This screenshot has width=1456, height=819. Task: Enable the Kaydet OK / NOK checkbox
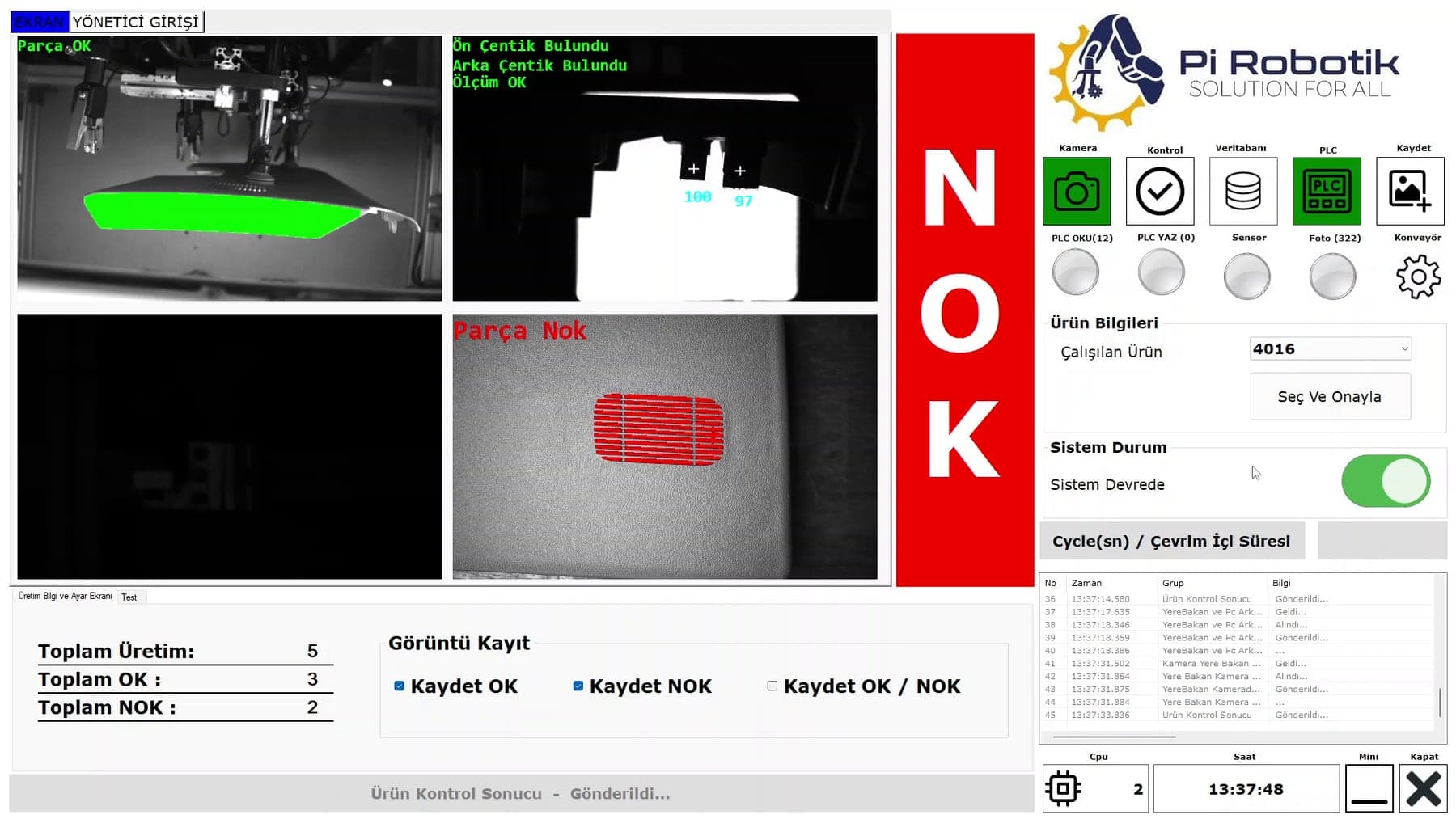(772, 686)
